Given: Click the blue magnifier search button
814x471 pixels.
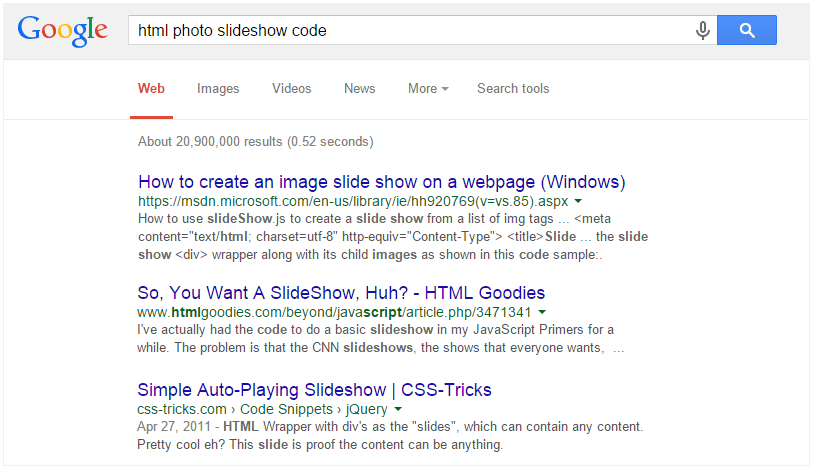Looking at the screenshot, I should click(747, 30).
